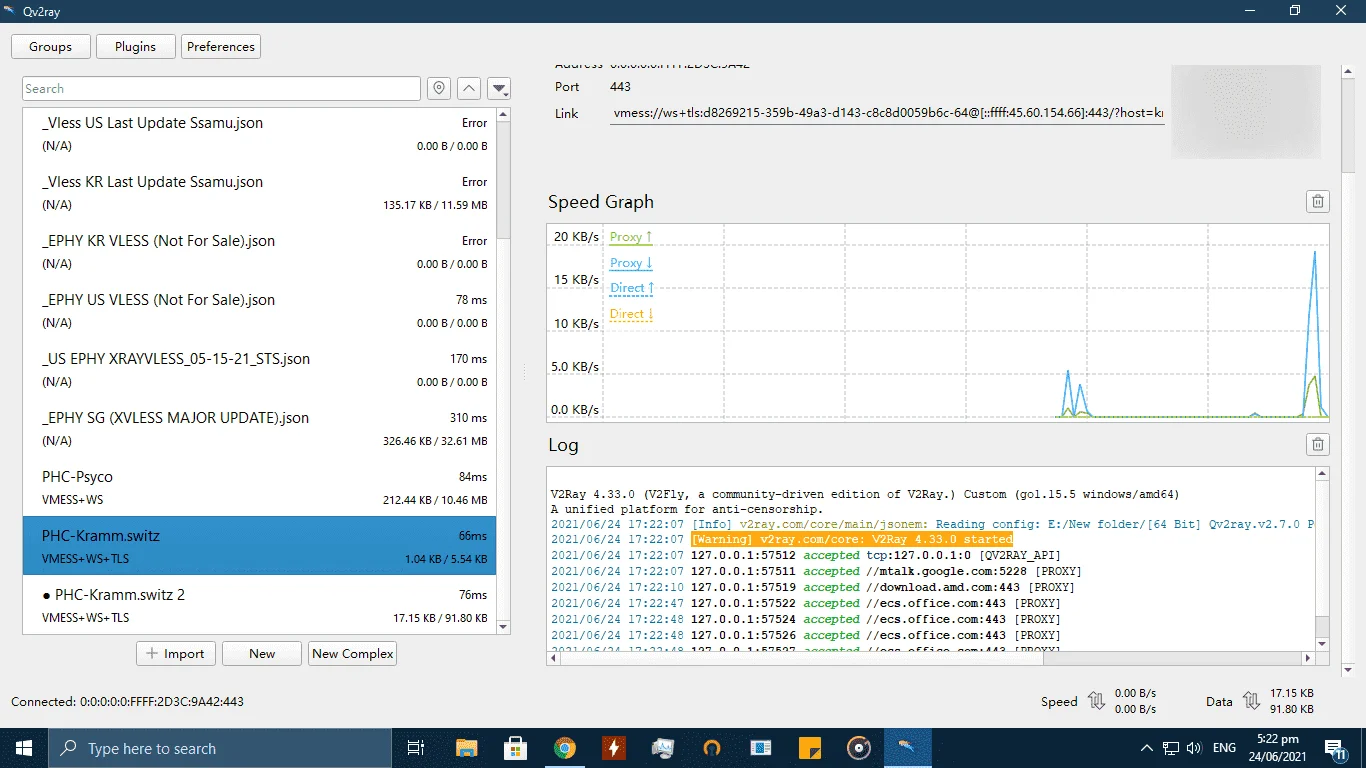Image resolution: width=1366 pixels, height=768 pixels.
Task: Open Sticky Notes from the taskbar
Action: [809, 748]
